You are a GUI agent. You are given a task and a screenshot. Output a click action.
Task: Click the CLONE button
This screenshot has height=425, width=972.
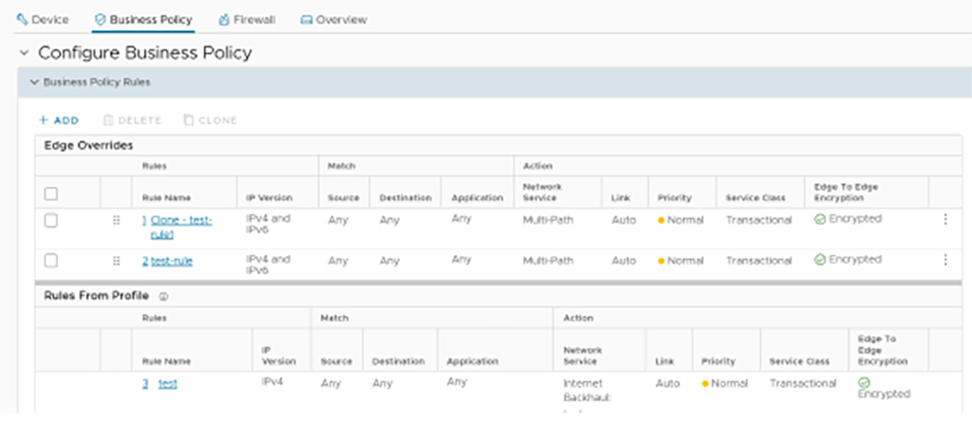tap(210, 120)
